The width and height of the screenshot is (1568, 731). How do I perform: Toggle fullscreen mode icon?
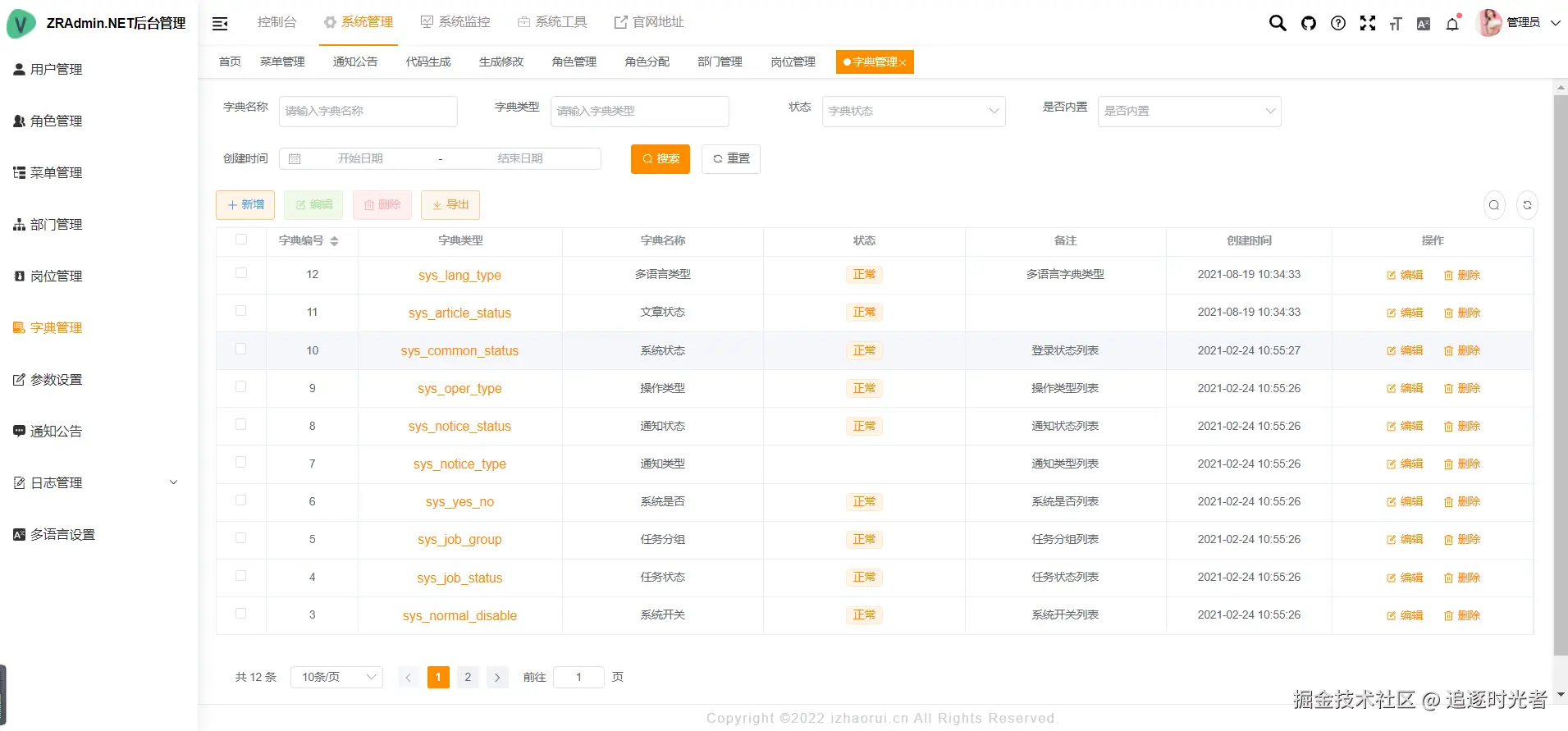pyautogui.click(x=1368, y=23)
